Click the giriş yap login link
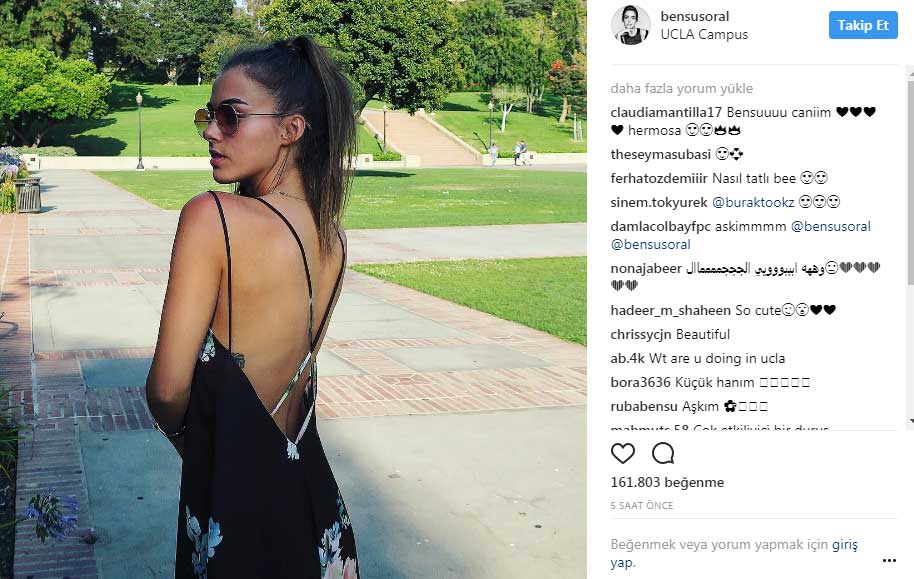Image resolution: width=914 pixels, height=579 pixels. [x=734, y=553]
